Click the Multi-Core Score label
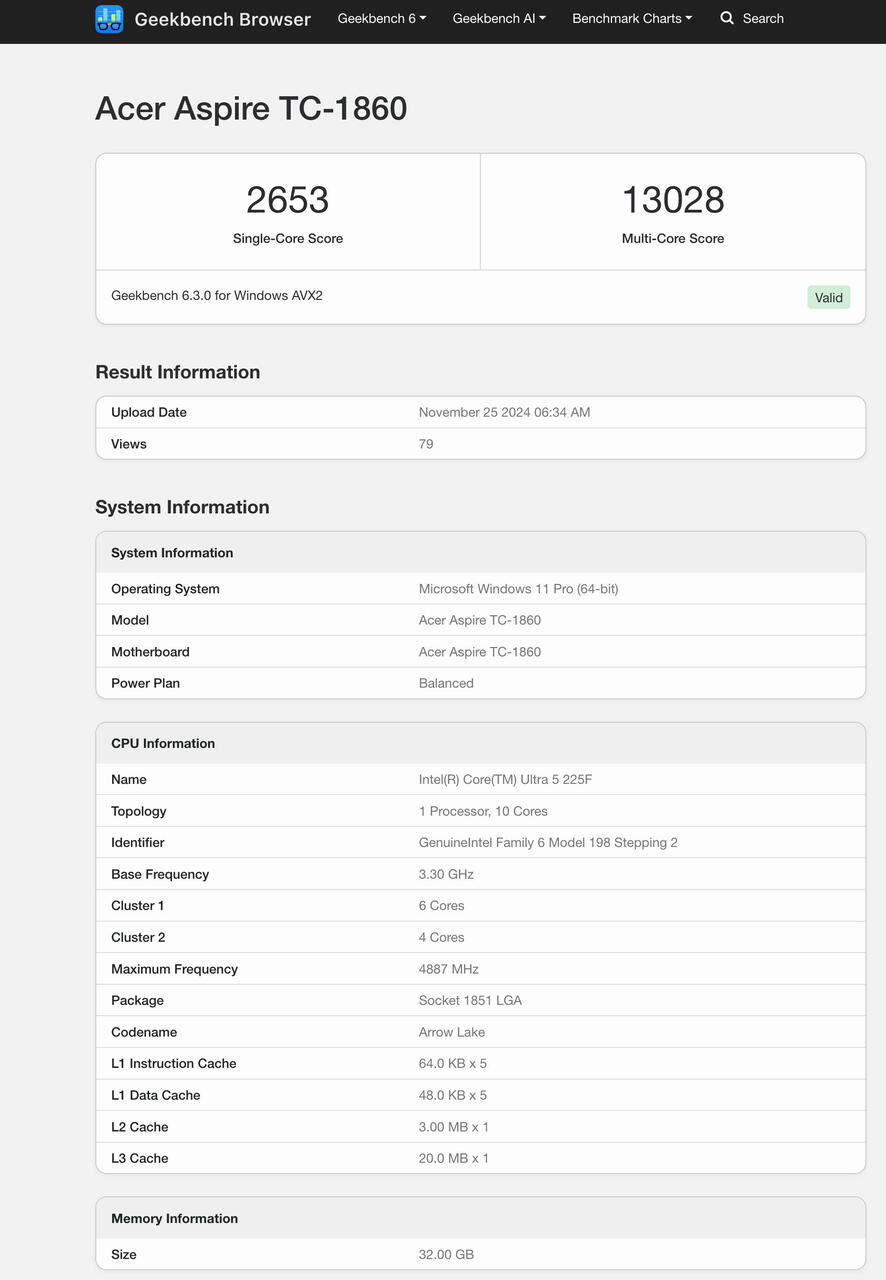This screenshot has height=1280, width=886. tap(673, 238)
